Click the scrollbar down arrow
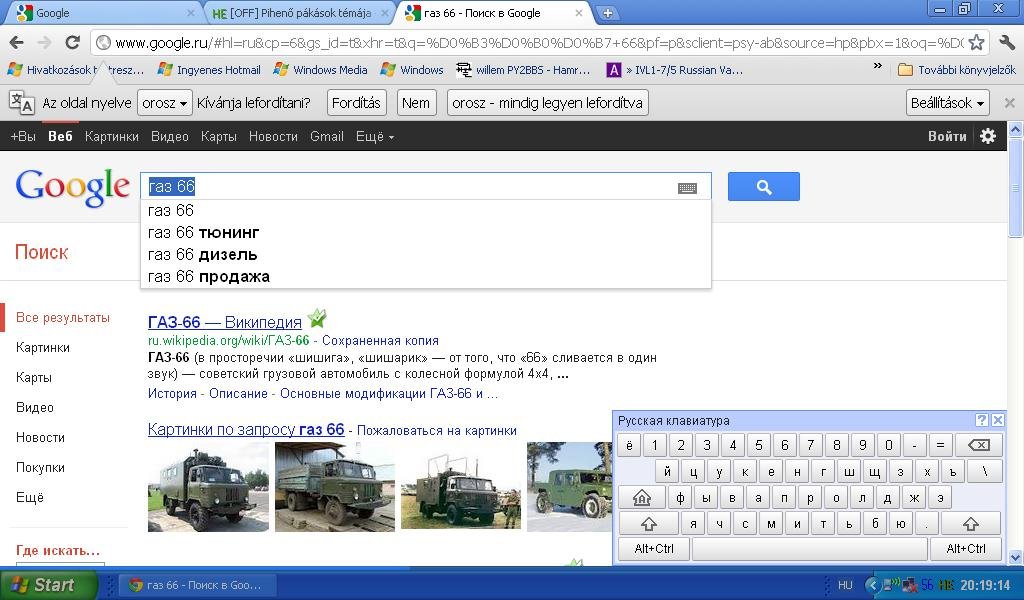This screenshot has width=1024, height=600. tap(1016, 558)
